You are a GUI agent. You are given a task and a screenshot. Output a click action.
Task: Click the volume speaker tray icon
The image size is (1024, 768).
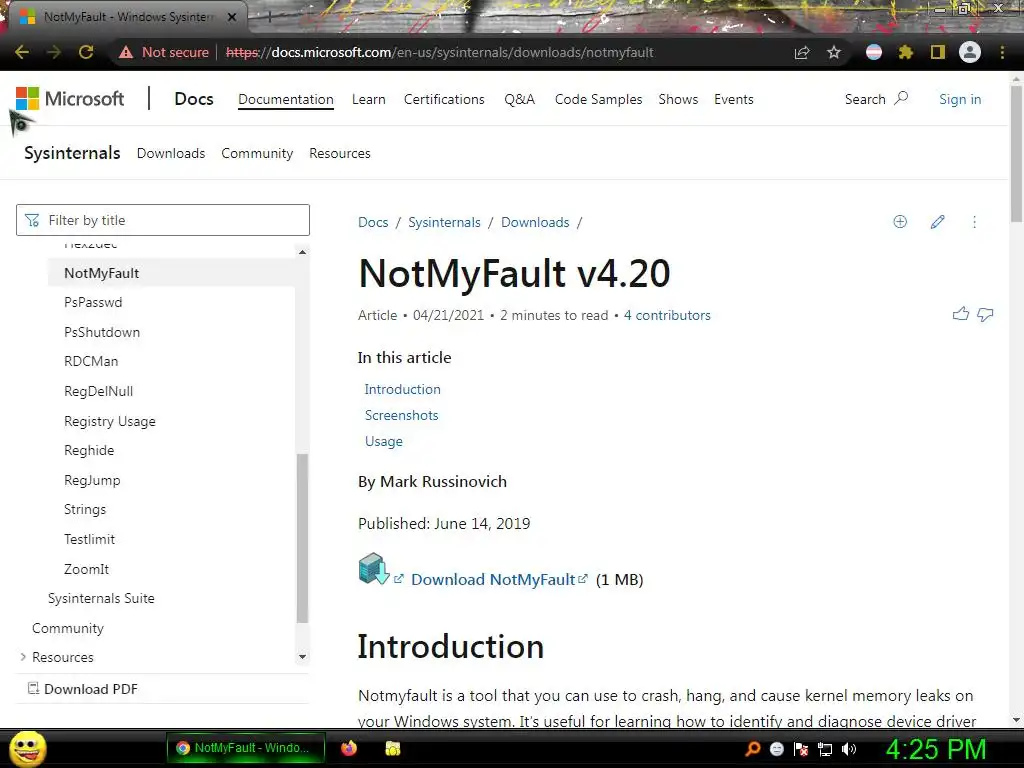pyautogui.click(x=849, y=749)
